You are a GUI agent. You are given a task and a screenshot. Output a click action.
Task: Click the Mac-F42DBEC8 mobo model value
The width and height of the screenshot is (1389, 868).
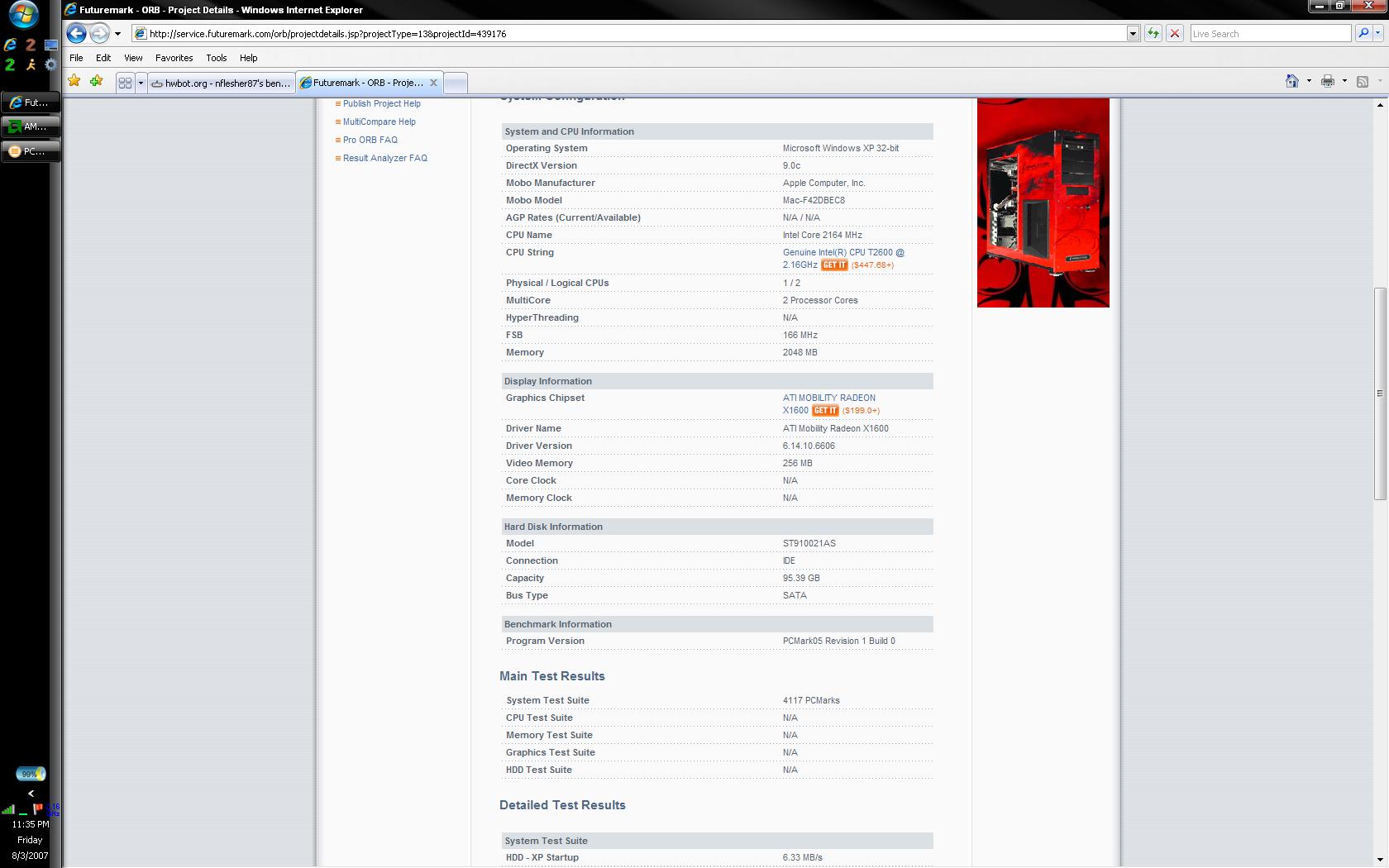pyautogui.click(x=814, y=200)
